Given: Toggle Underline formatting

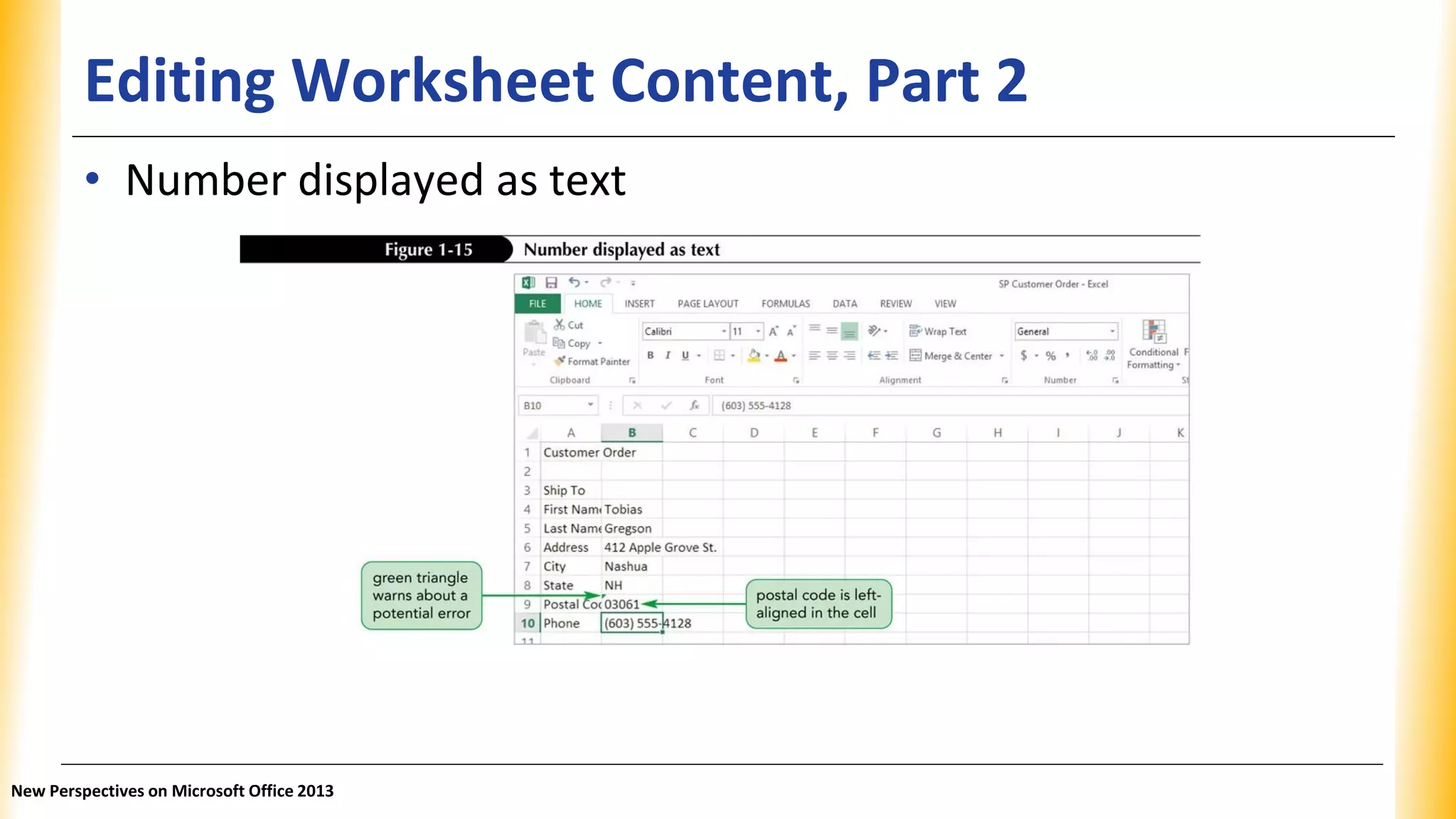Looking at the screenshot, I should click(x=685, y=355).
